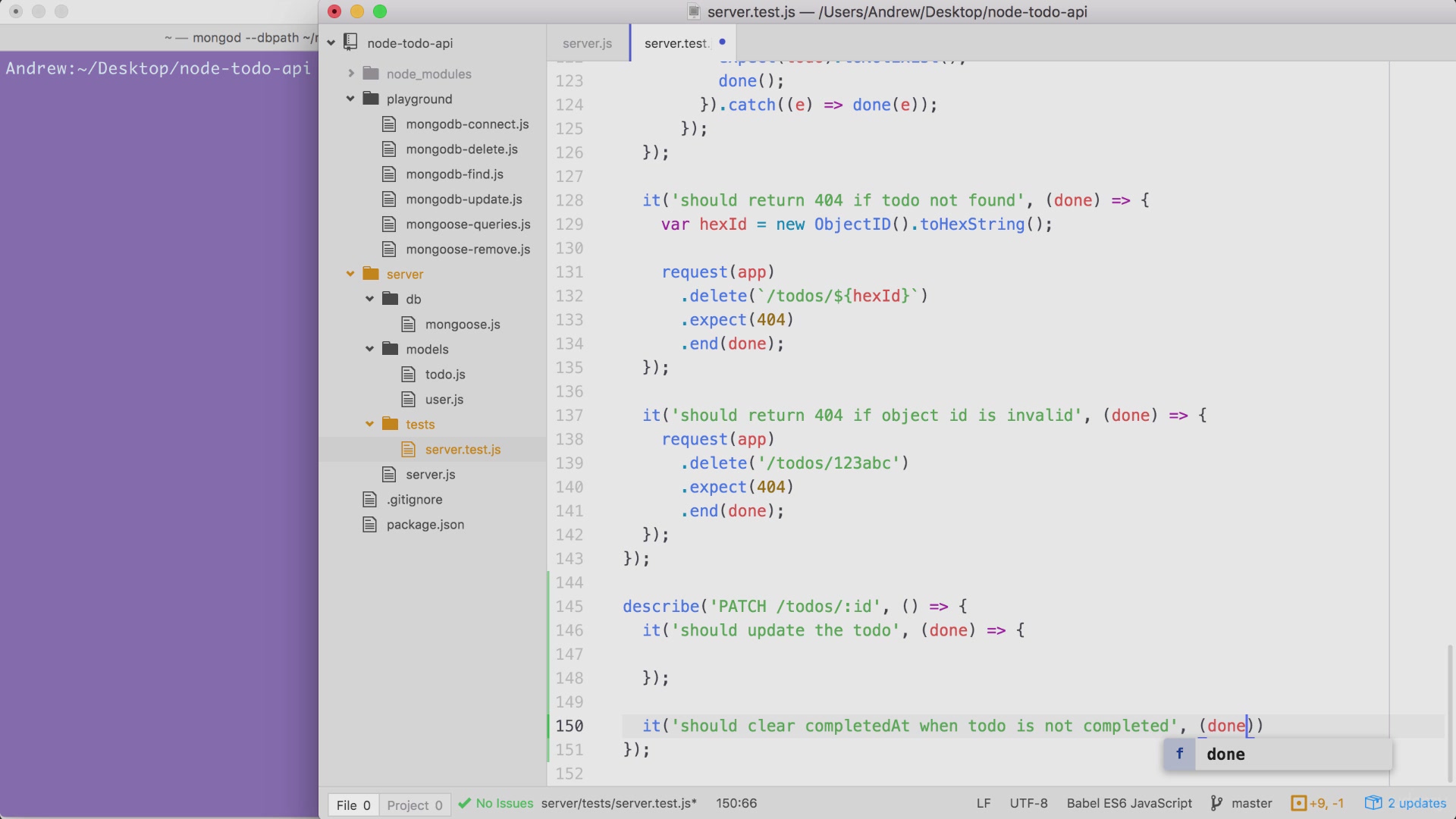Open .gitignore file

coord(414,499)
